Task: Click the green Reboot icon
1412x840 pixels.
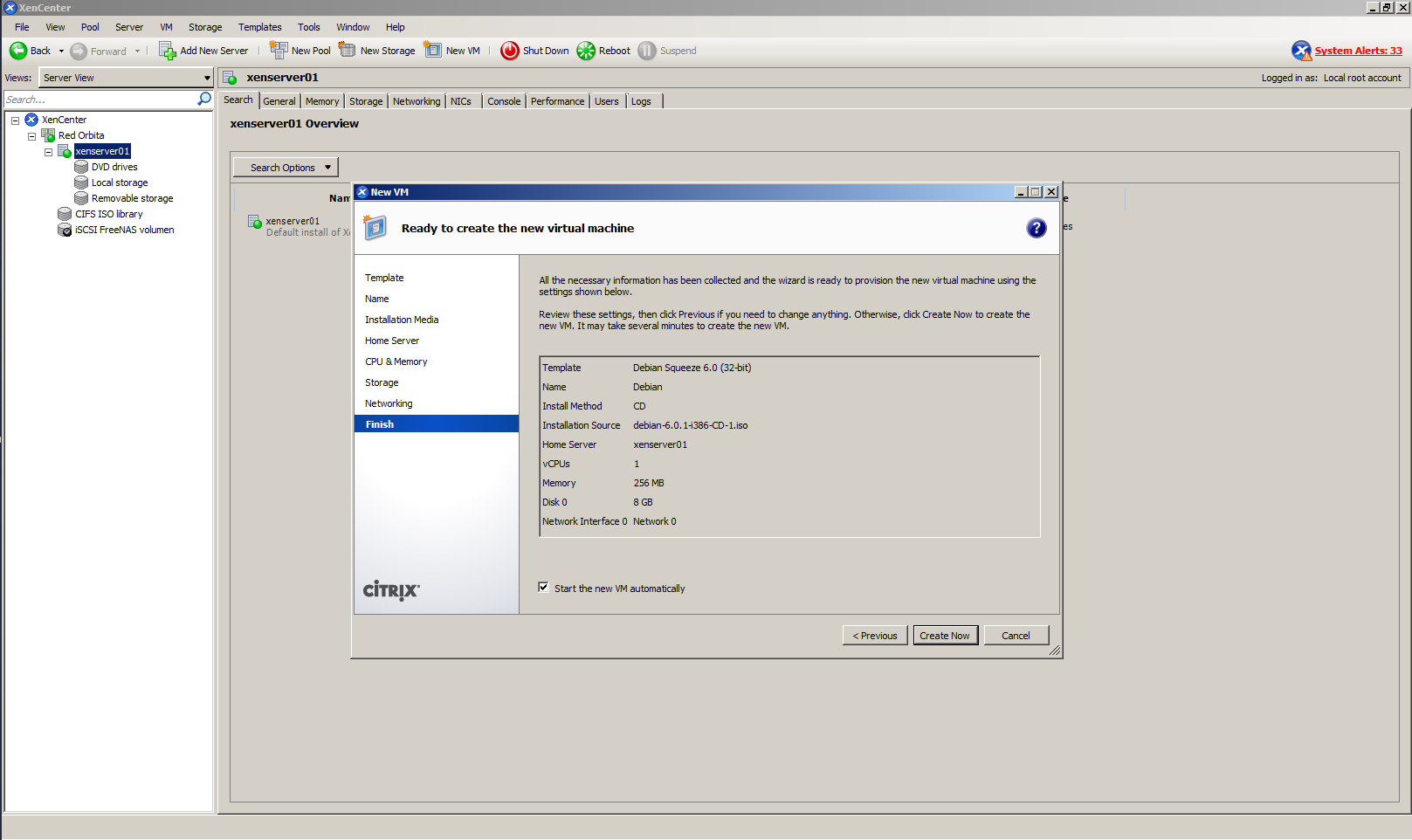Action: (586, 51)
